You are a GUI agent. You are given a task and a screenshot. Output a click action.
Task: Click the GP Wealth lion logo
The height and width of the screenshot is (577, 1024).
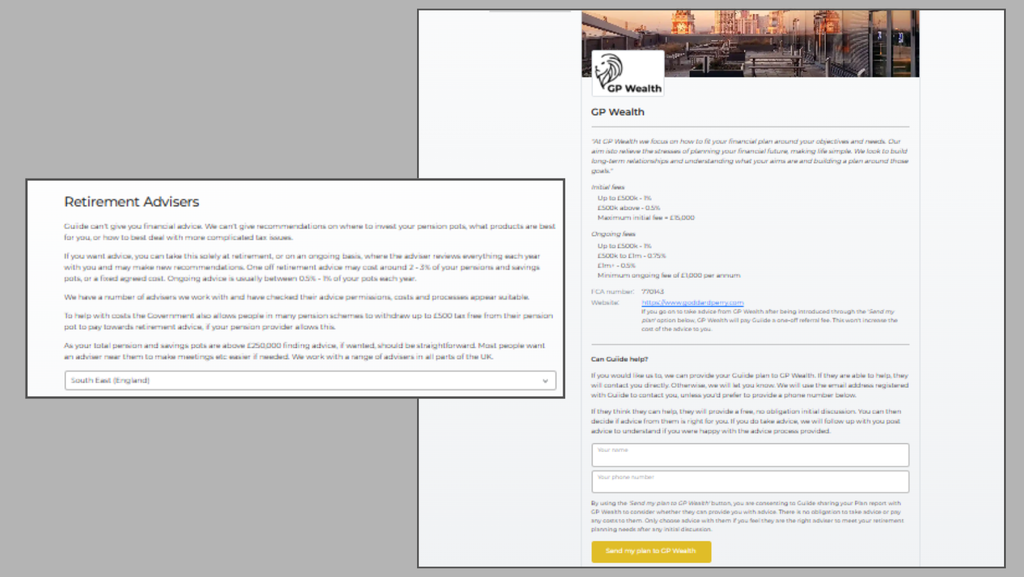[628, 73]
